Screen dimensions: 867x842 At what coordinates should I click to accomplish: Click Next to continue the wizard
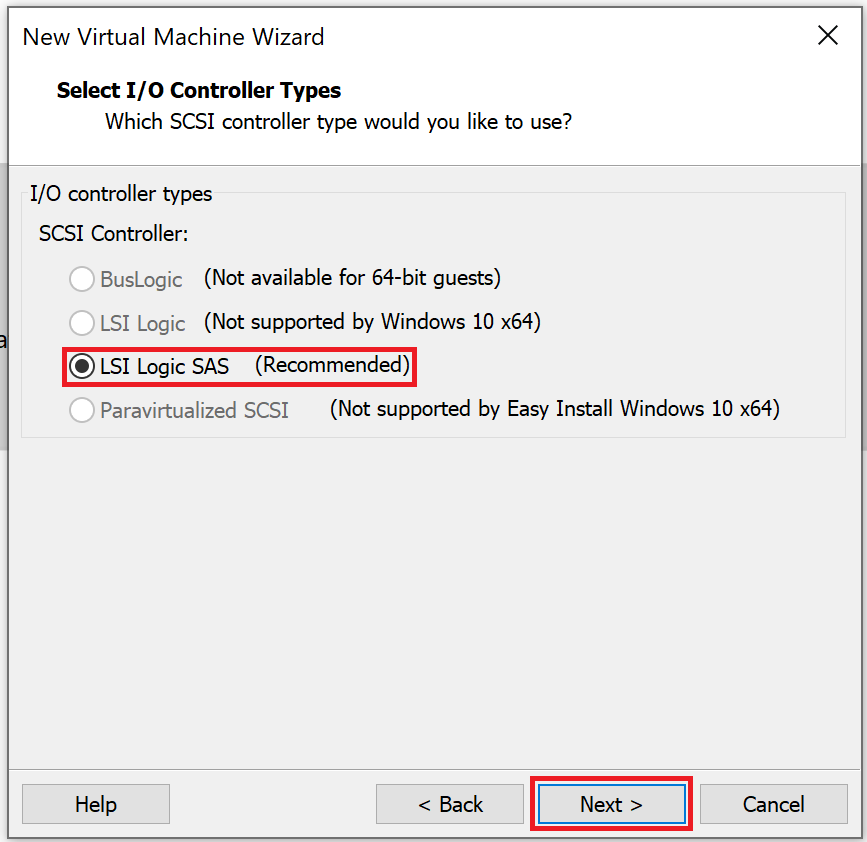[x=611, y=804]
